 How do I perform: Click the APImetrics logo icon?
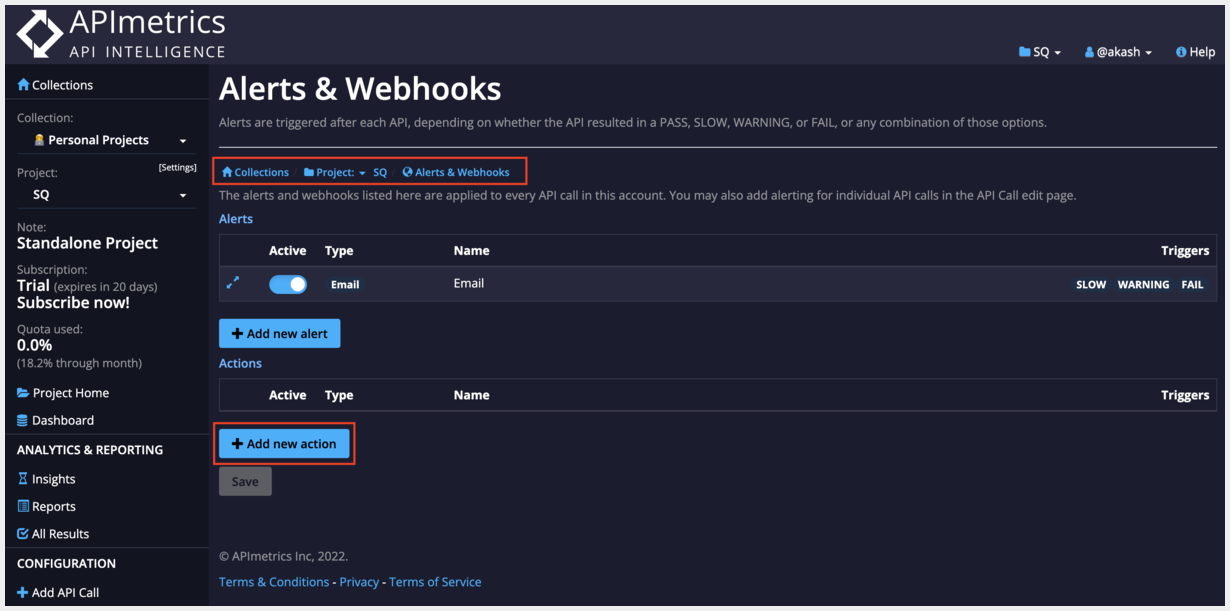(x=39, y=34)
